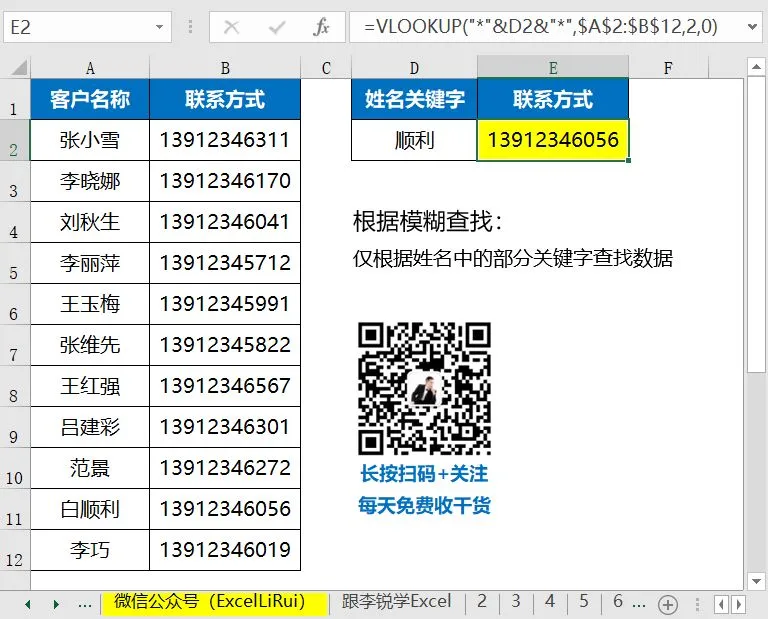768x619 pixels.
Task: Select phone cell 13912345712
Action: [225, 263]
